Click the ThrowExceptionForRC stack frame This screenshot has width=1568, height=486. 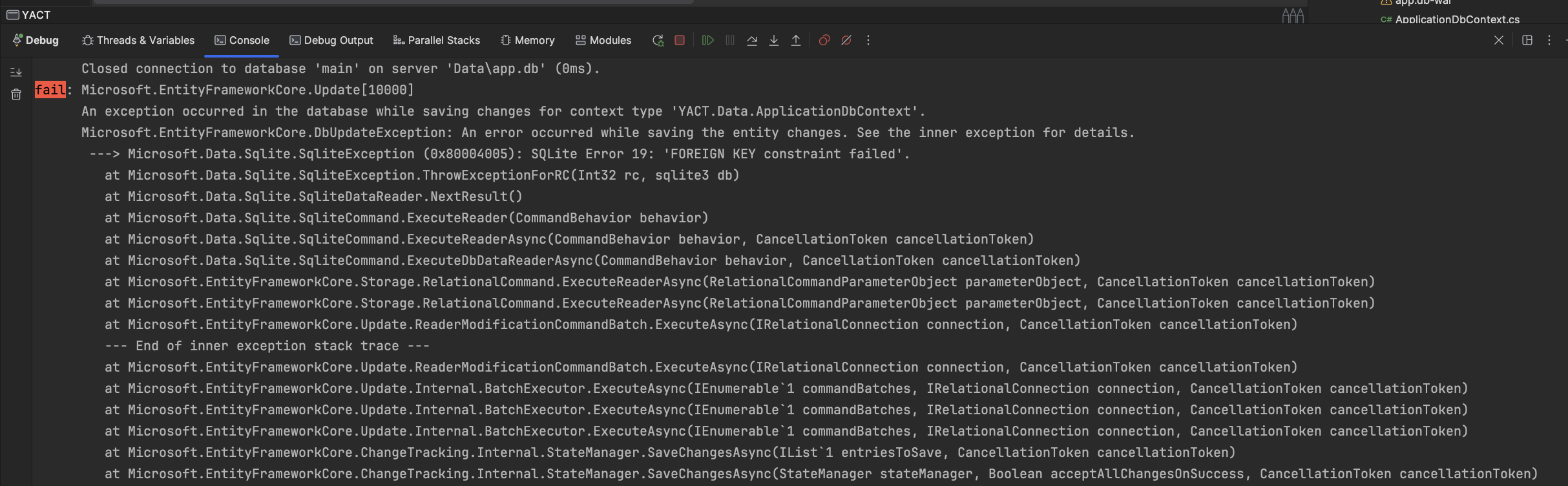[x=422, y=175]
